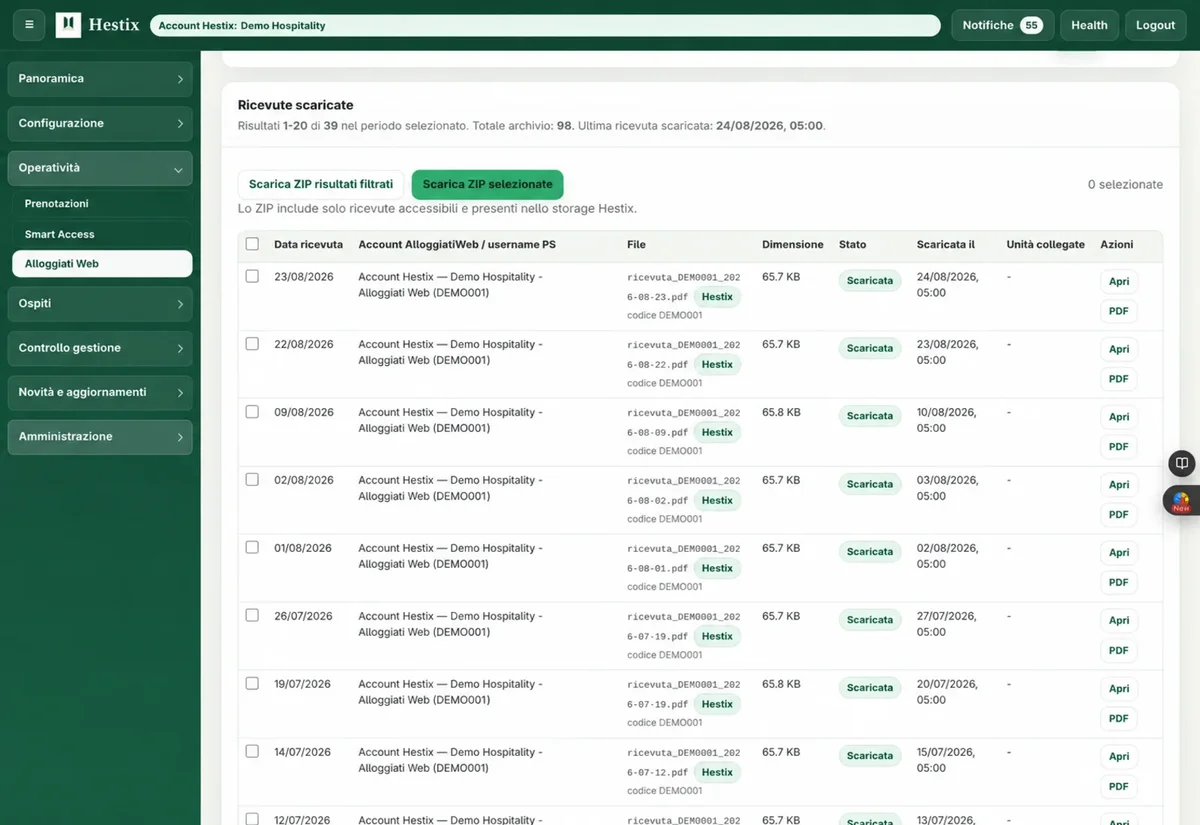This screenshot has width=1200, height=825.
Task: Download PDF for receipt 26/07/2026
Action: [x=1119, y=651]
